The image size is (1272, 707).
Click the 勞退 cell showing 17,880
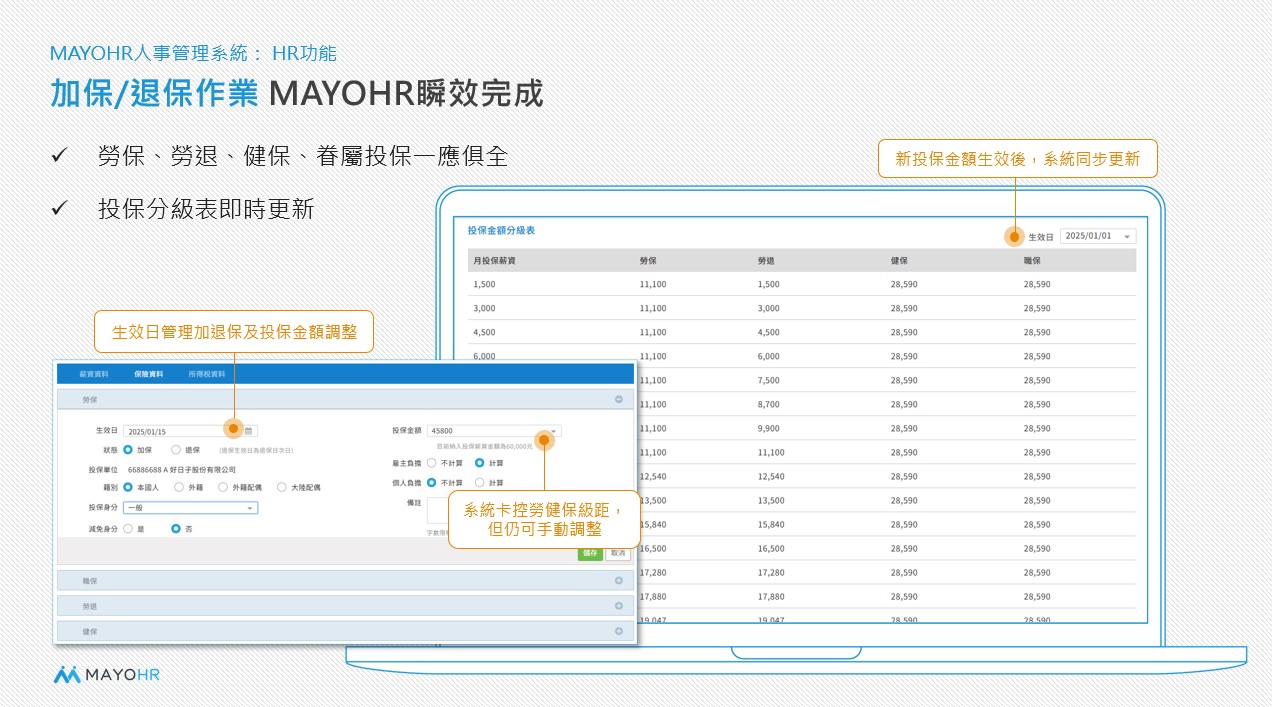click(771, 596)
